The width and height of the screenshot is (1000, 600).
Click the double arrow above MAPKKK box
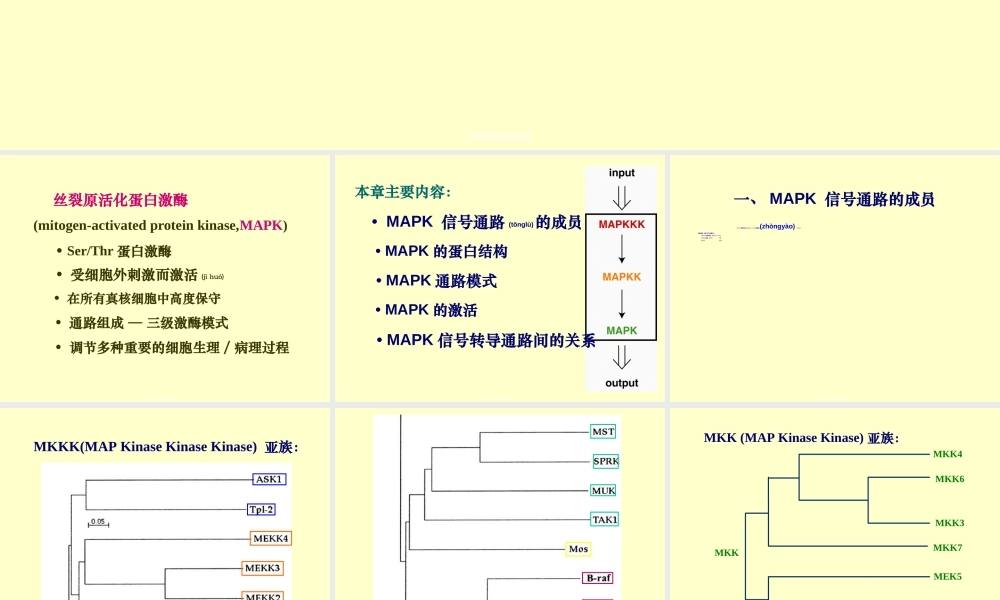pyautogui.click(x=621, y=199)
